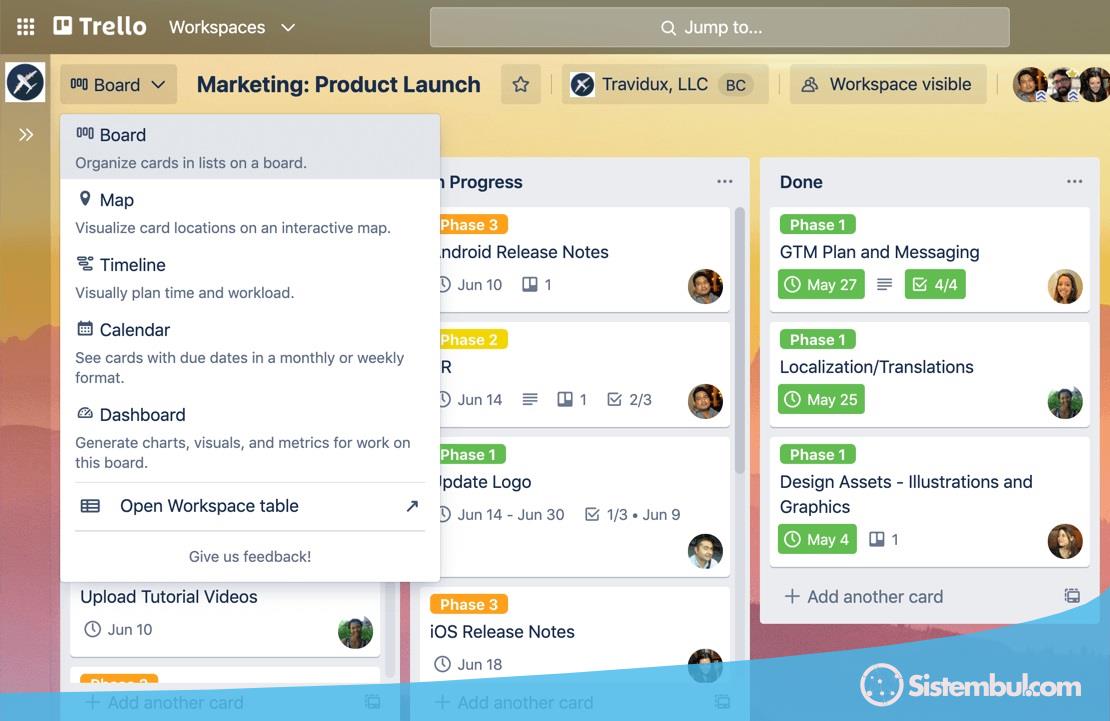Click member avatar on Update Logo card
1110x721 pixels.
click(705, 551)
